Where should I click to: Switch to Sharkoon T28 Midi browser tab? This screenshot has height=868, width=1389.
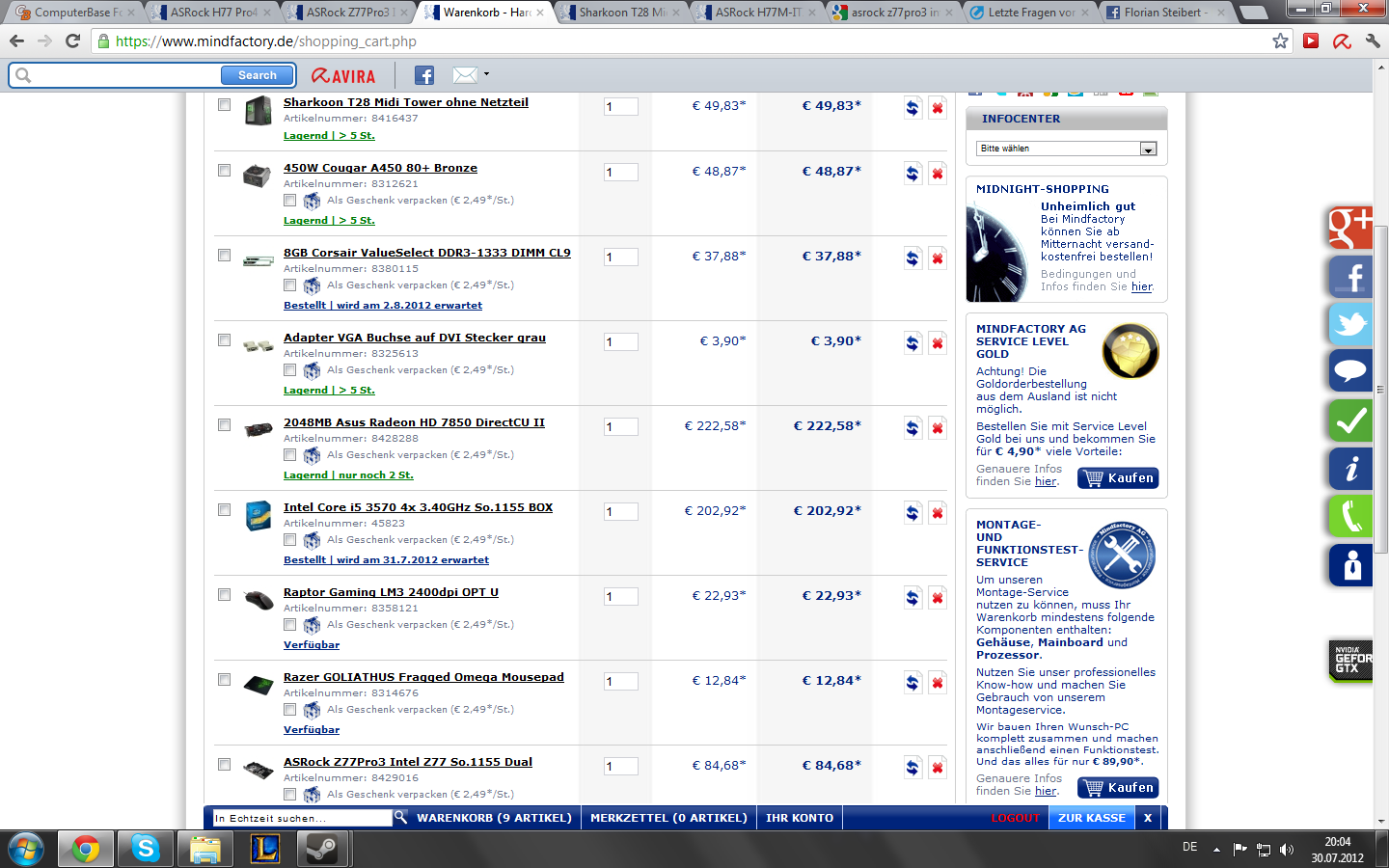point(620,13)
